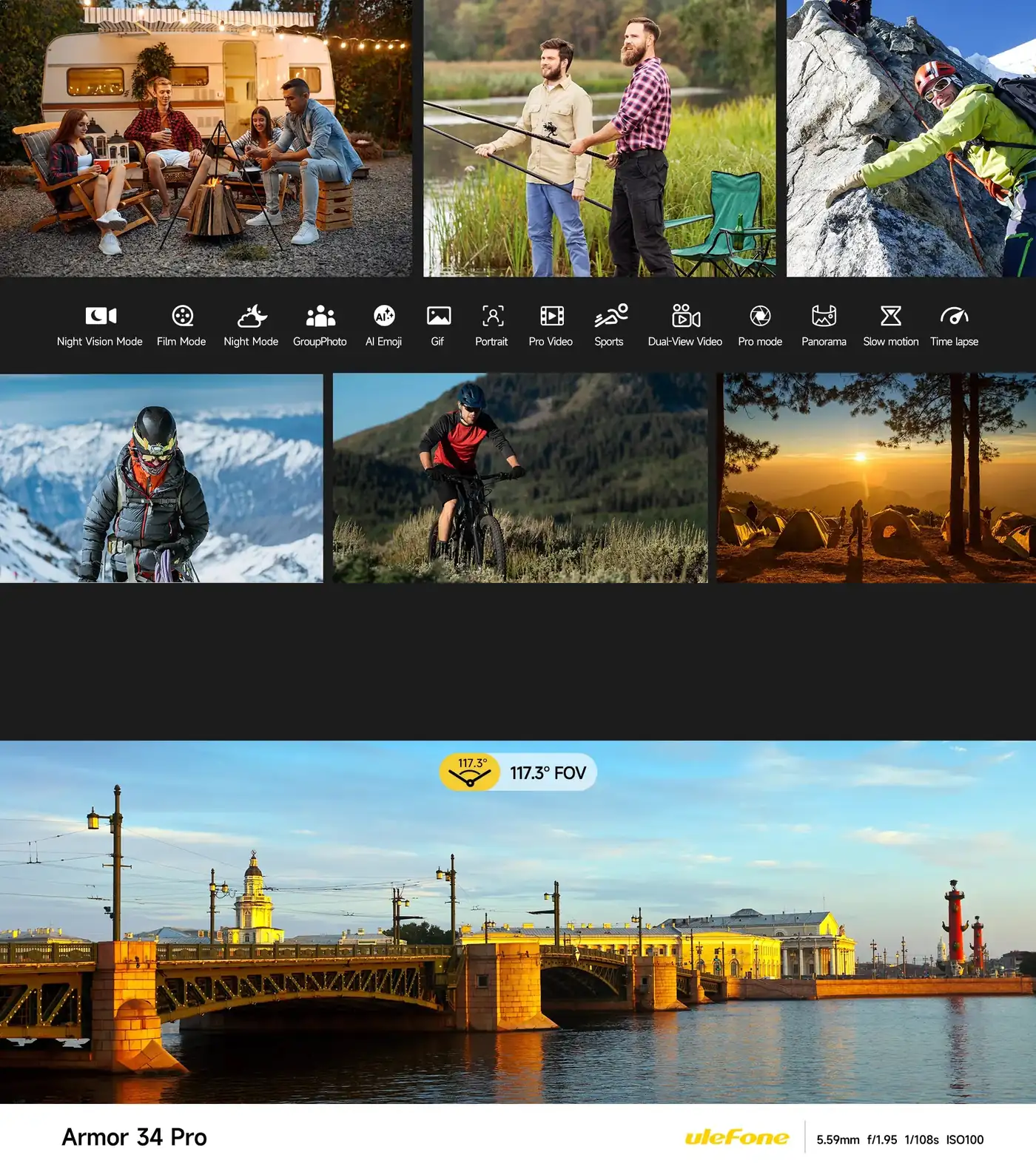Click the ISO100 value
The width and height of the screenshot is (1036, 1166).
[x=965, y=1139]
